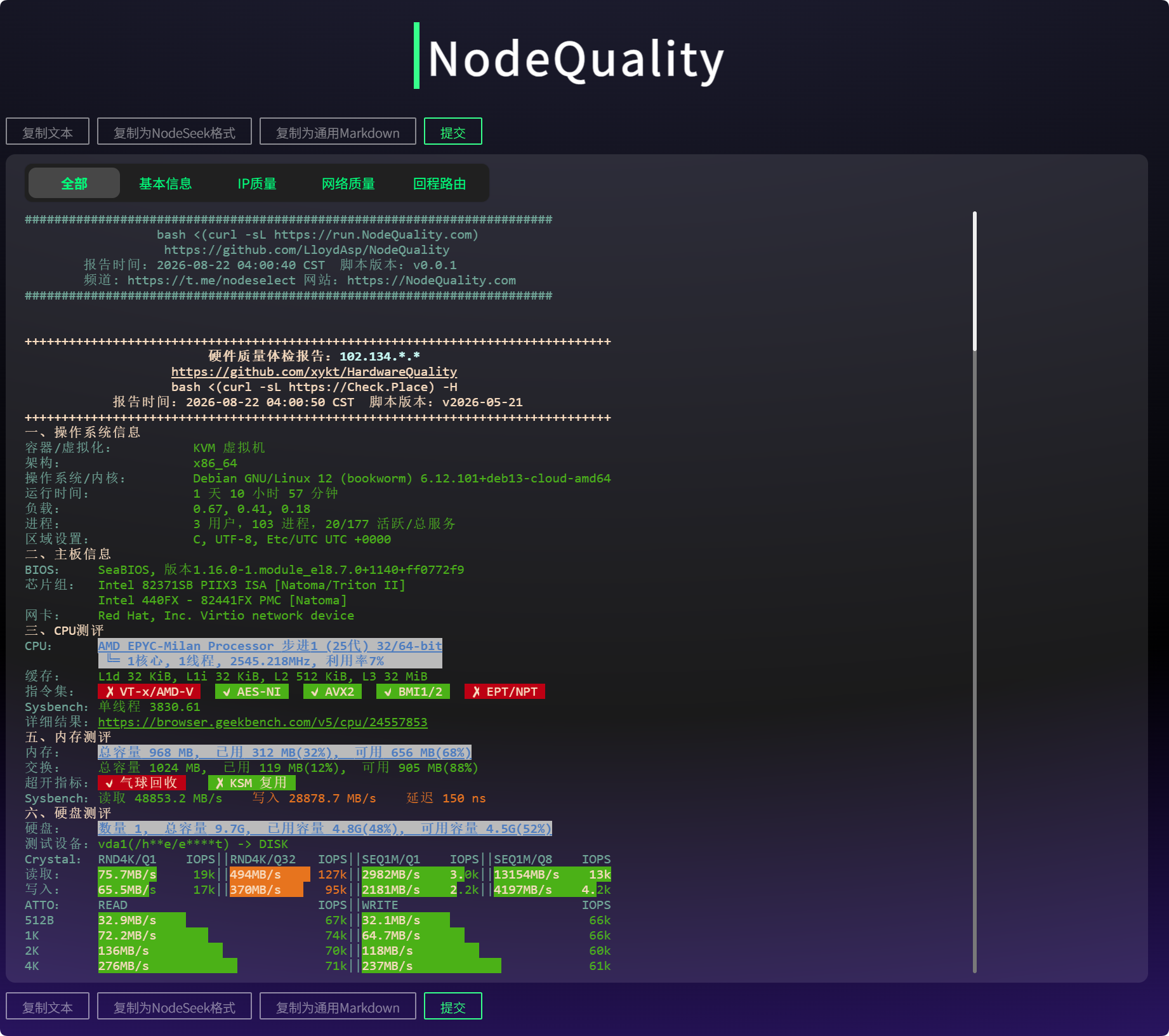Submit using the top 提交 button

coord(453,131)
